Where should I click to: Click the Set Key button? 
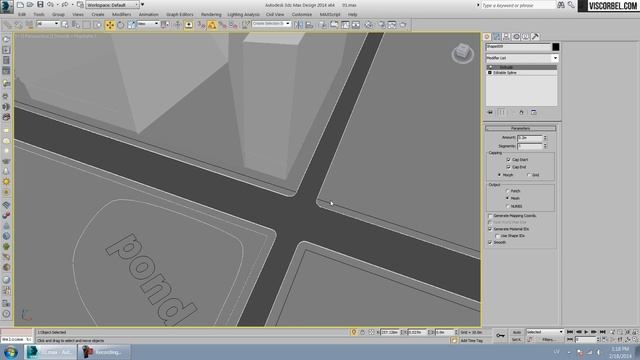tap(517, 339)
